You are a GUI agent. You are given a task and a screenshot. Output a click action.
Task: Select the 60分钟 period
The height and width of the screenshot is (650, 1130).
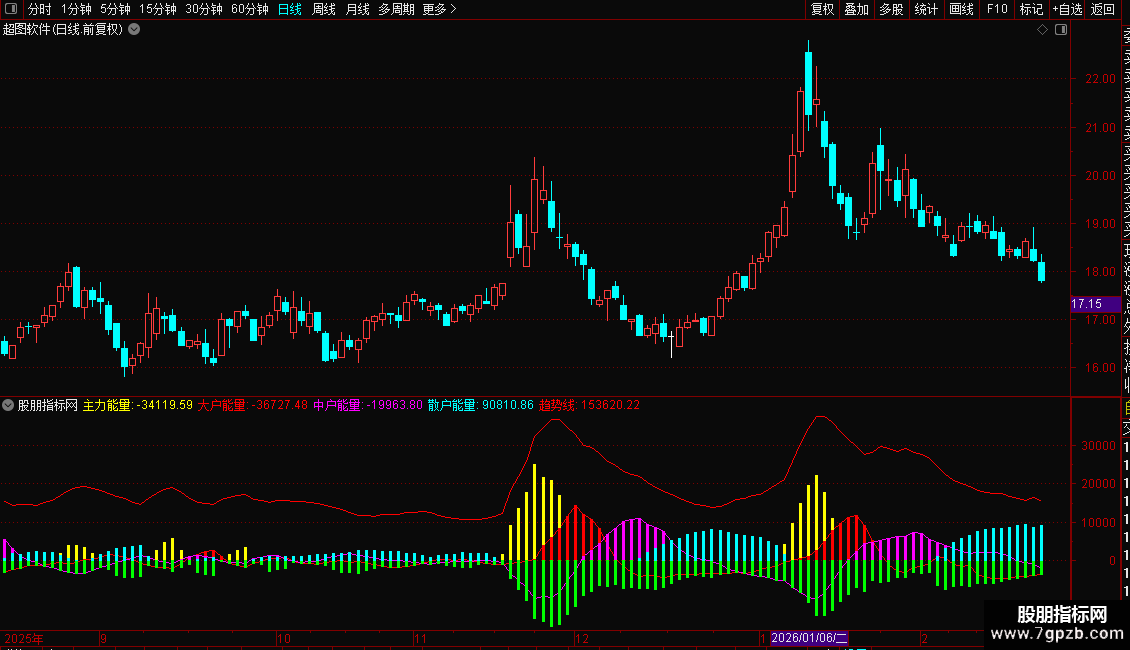pos(250,9)
